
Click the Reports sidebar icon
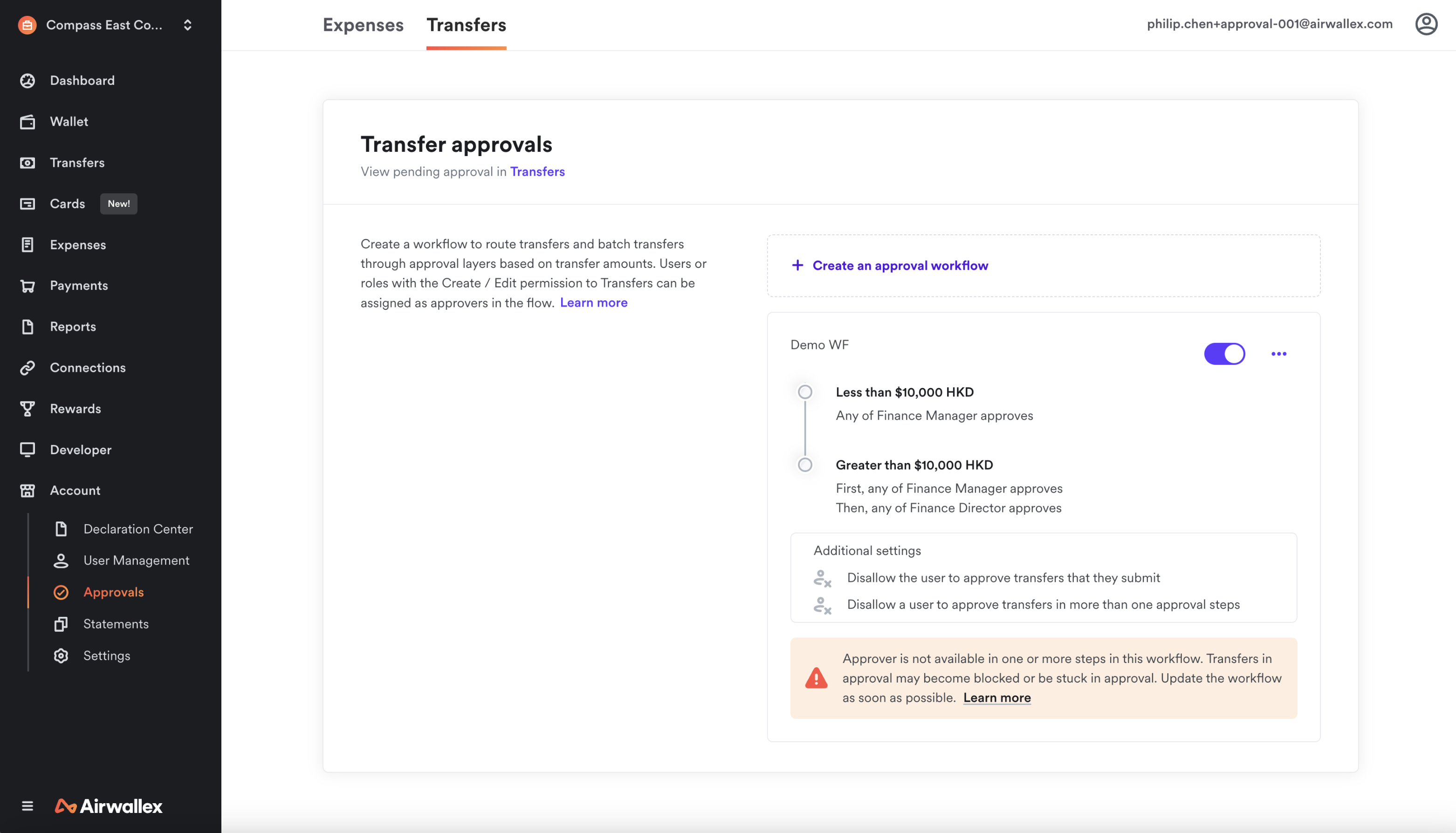tap(28, 327)
